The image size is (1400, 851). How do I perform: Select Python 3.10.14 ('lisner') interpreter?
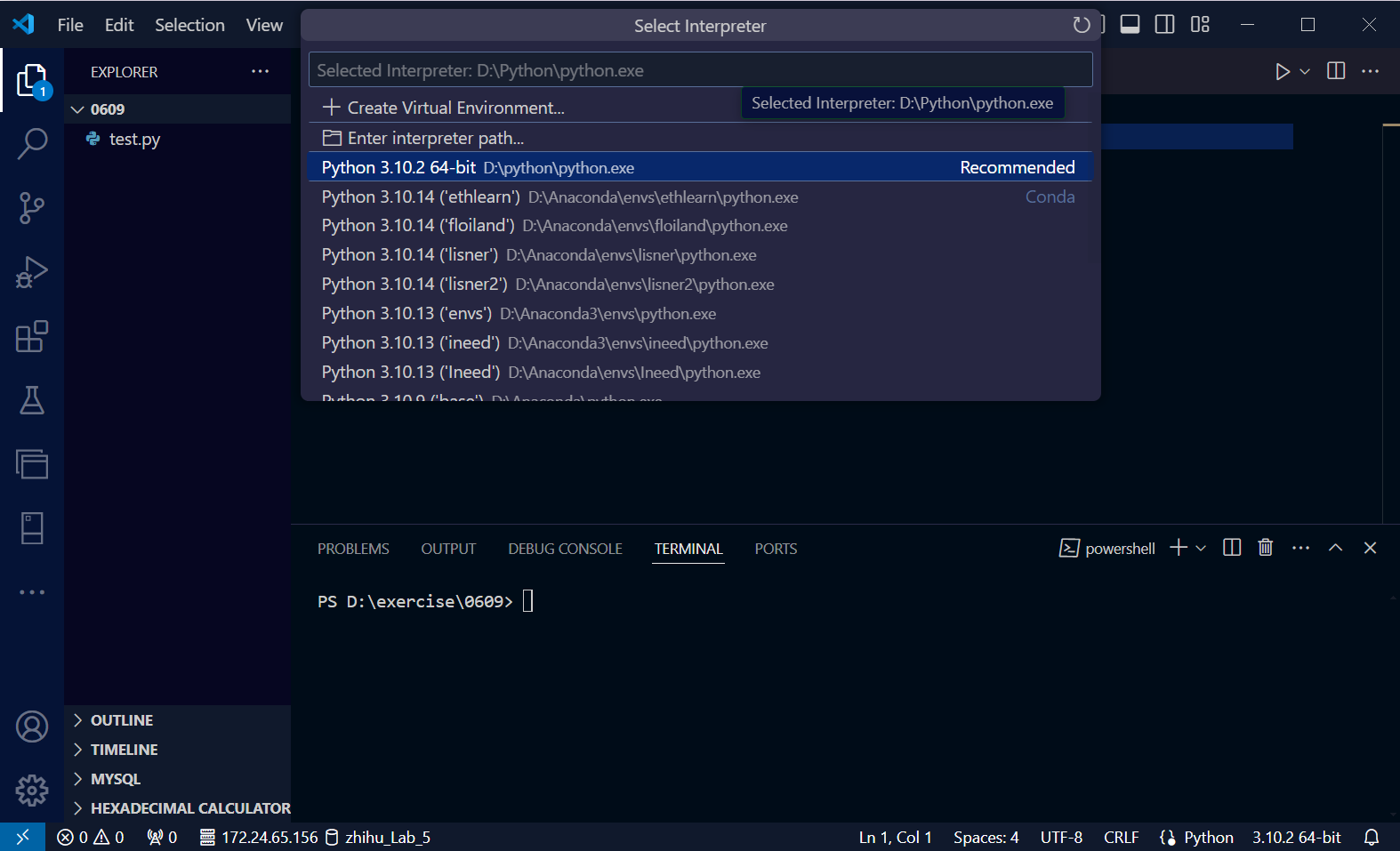pyautogui.click(x=700, y=255)
